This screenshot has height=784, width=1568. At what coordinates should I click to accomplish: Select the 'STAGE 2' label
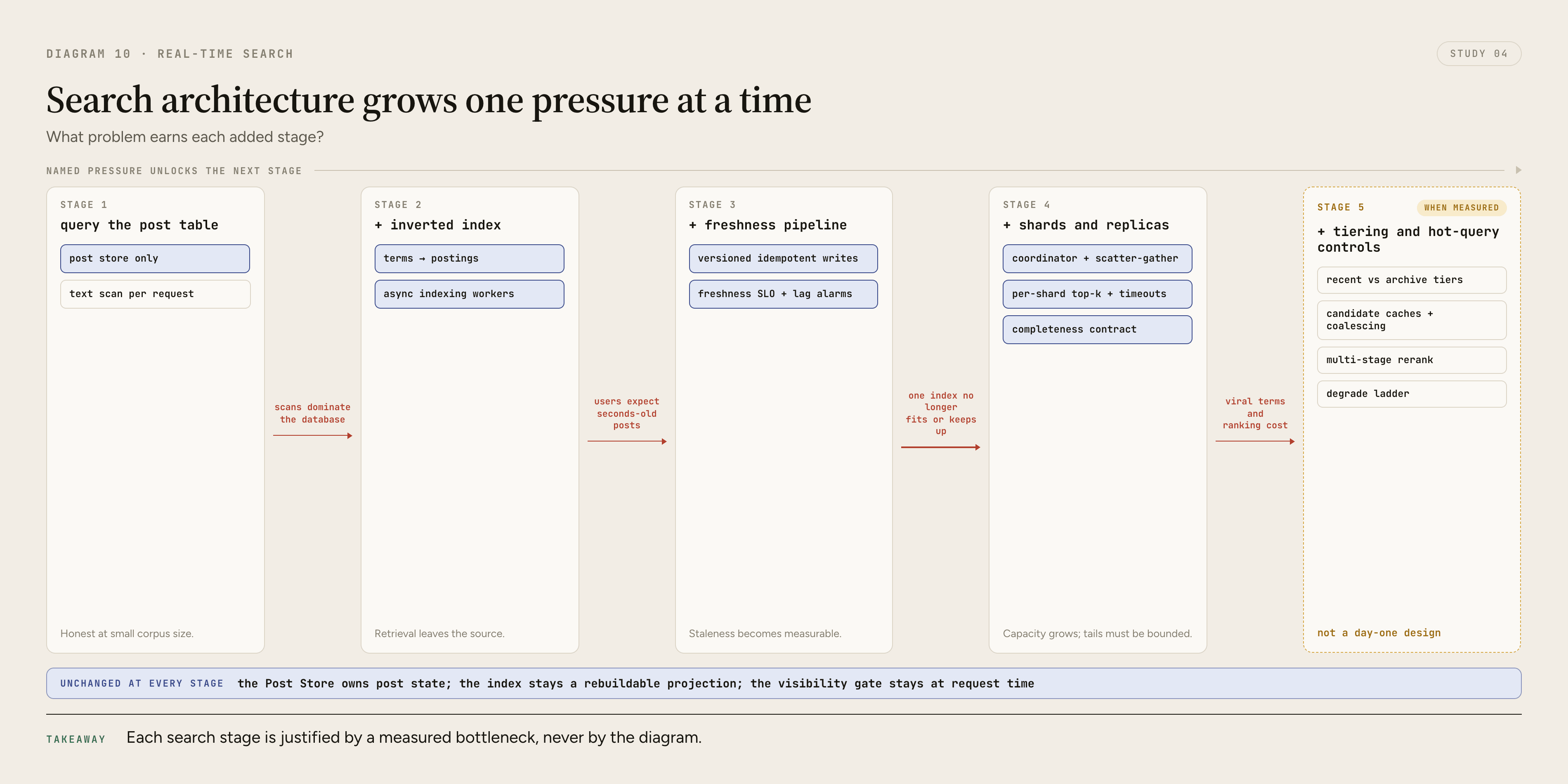point(398,205)
